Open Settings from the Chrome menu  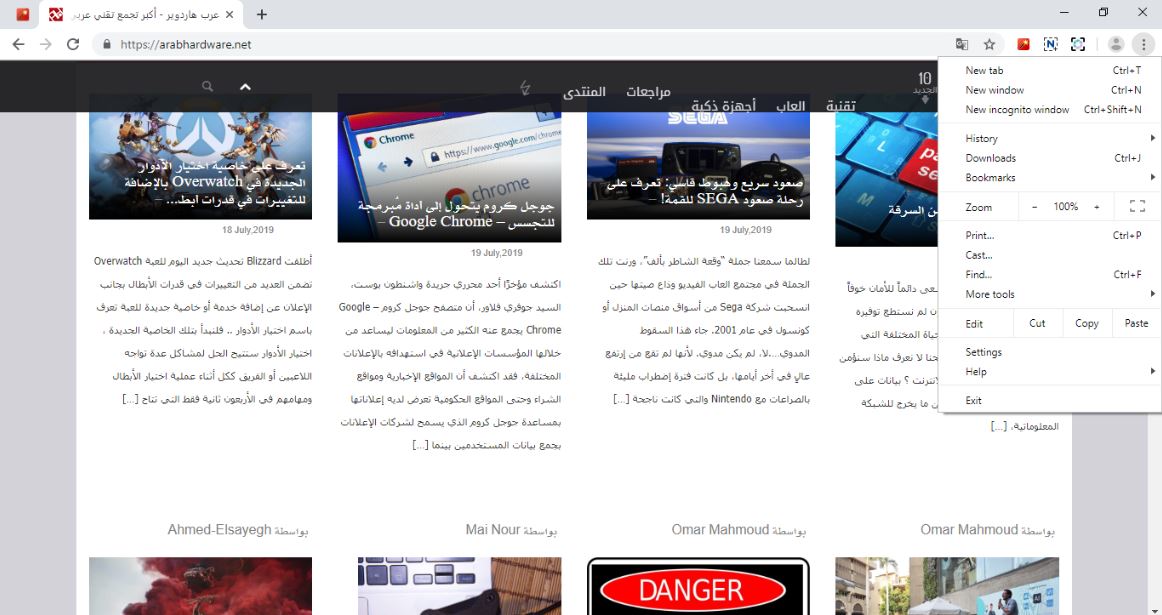tap(1049, 352)
